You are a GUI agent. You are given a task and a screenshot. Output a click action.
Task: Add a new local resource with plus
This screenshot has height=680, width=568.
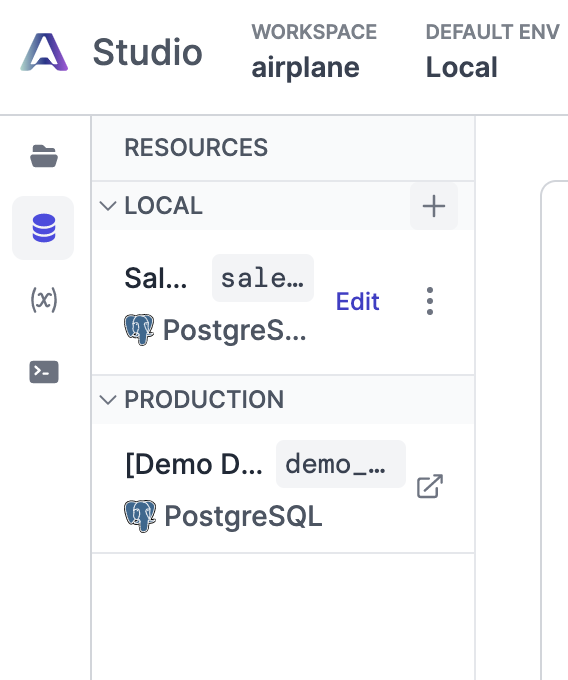pyautogui.click(x=434, y=206)
